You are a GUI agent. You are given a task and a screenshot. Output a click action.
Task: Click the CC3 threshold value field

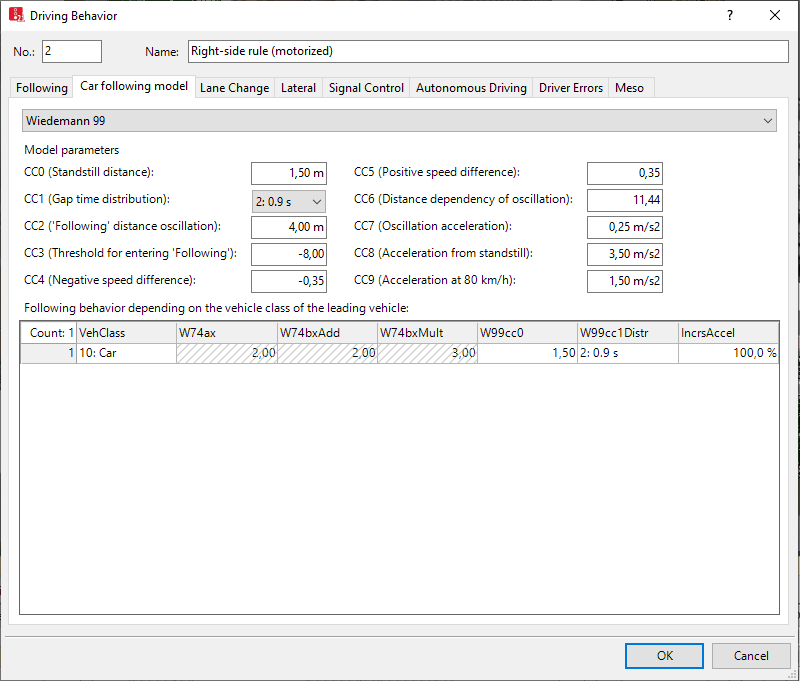tap(288, 254)
